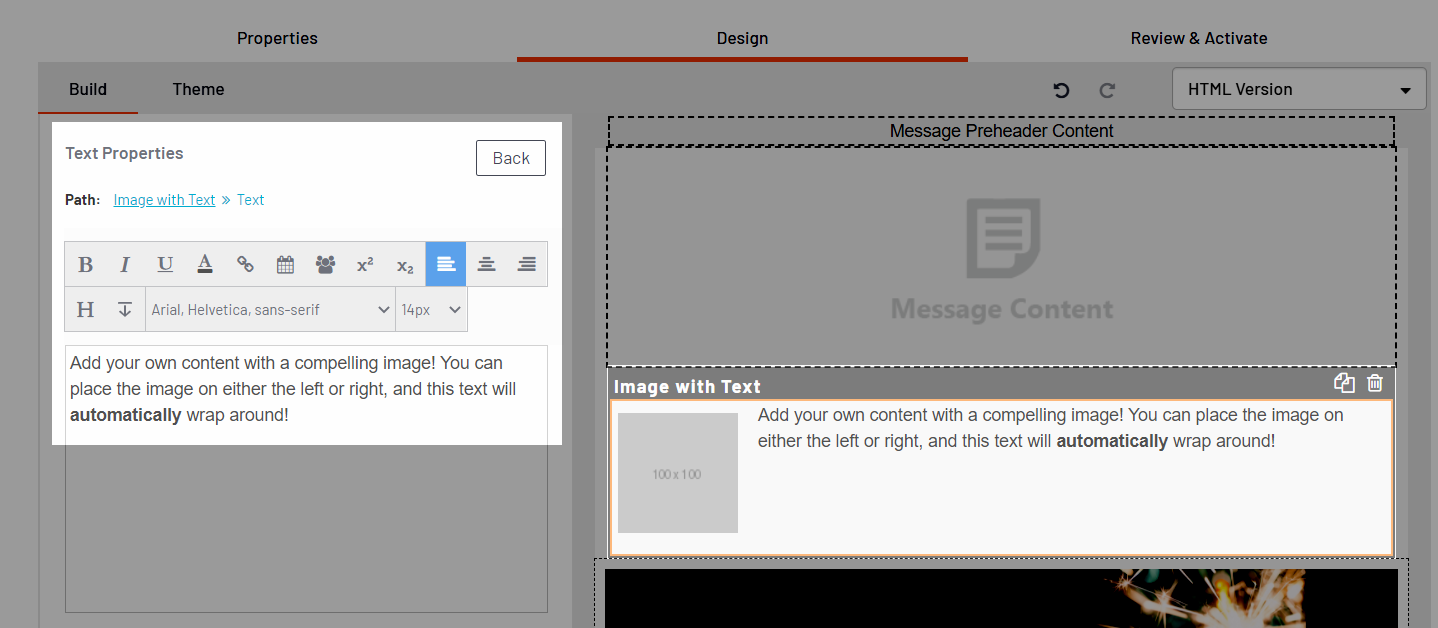The width and height of the screenshot is (1438, 628).
Task: Follow the Image with Text path link
Action: (164, 200)
